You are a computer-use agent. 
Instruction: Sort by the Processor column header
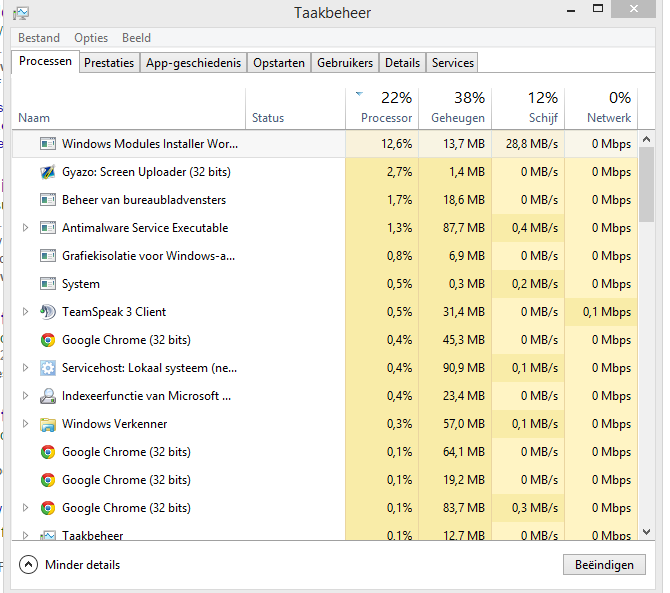pos(382,109)
